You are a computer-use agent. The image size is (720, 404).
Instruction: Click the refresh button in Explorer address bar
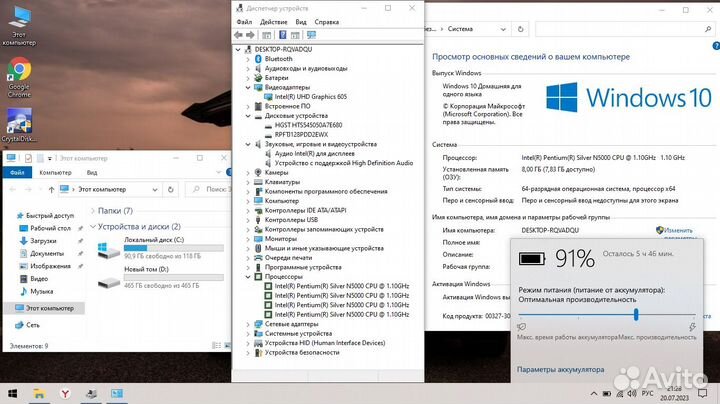tap(170, 189)
